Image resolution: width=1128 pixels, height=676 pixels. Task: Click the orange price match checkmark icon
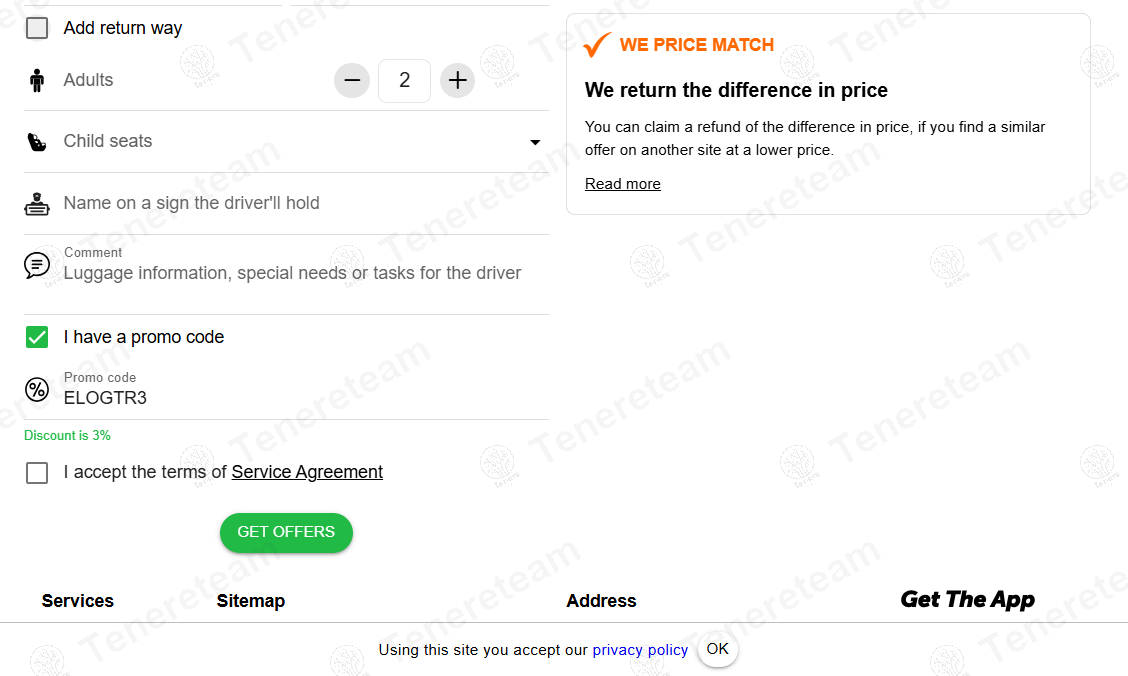(597, 45)
